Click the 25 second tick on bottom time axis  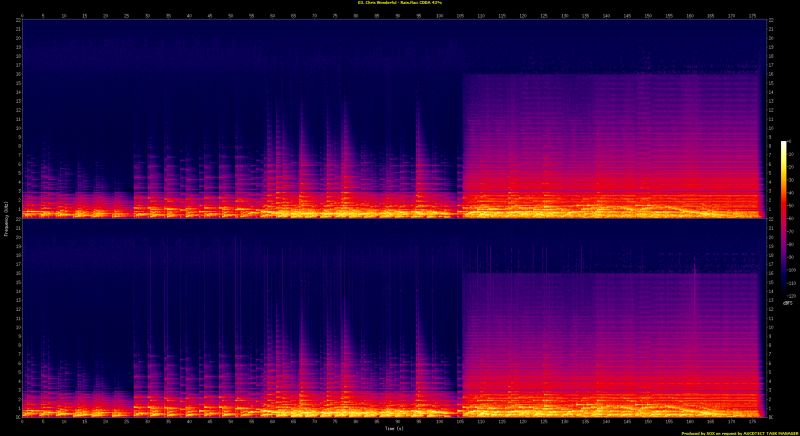pyautogui.click(x=127, y=421)
